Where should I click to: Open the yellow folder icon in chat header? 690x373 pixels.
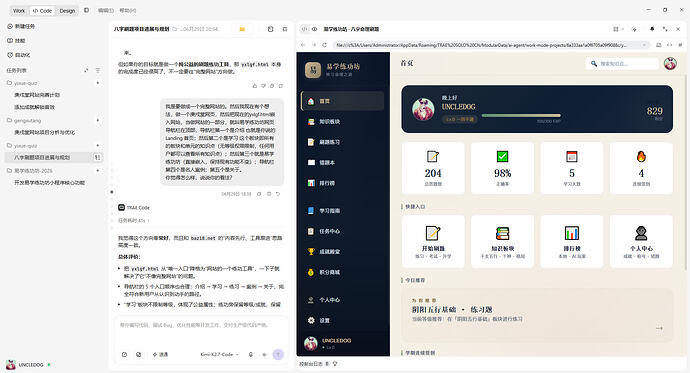tap(242, 29)
